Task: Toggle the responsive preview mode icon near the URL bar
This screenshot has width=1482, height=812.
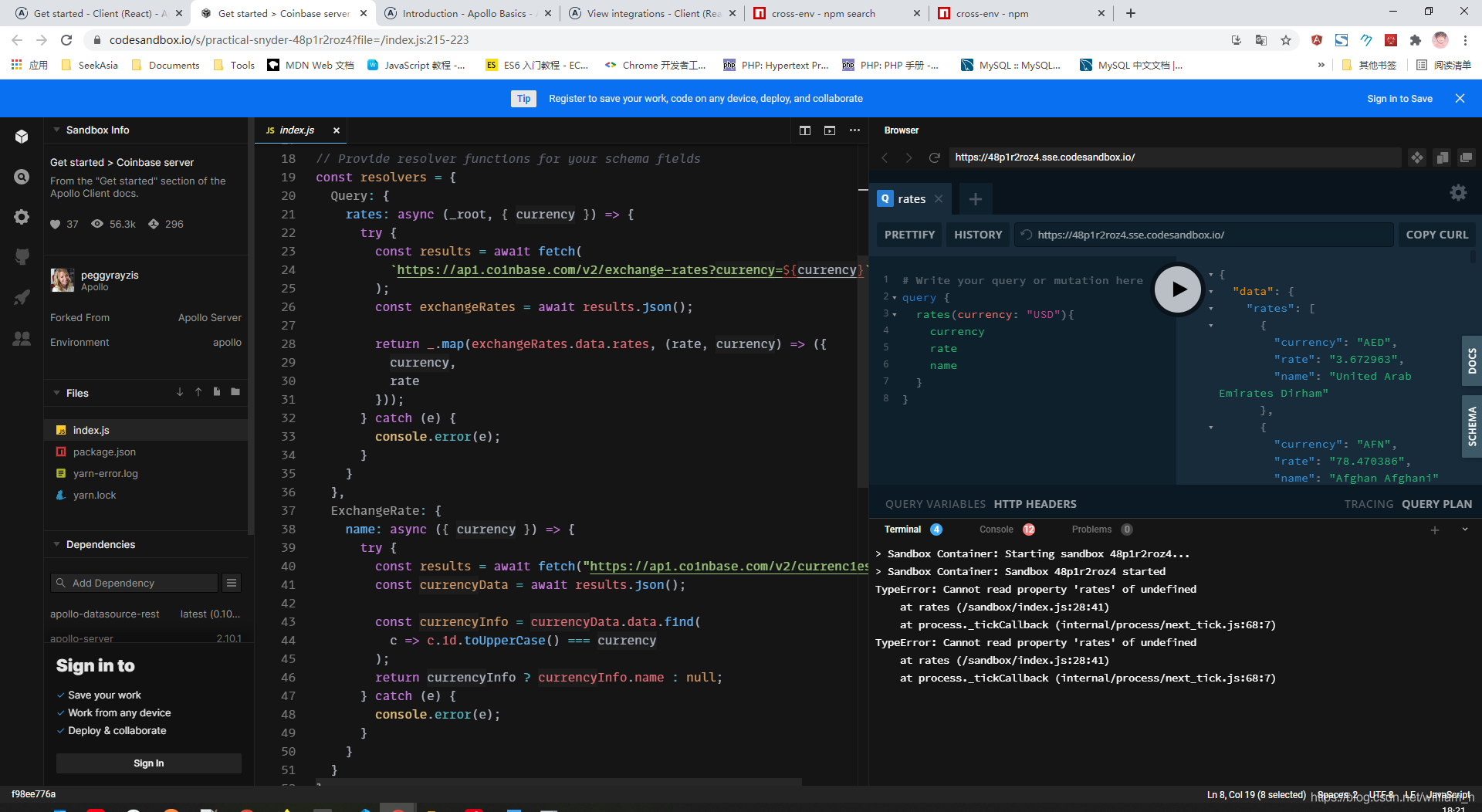Action: 1442,157
